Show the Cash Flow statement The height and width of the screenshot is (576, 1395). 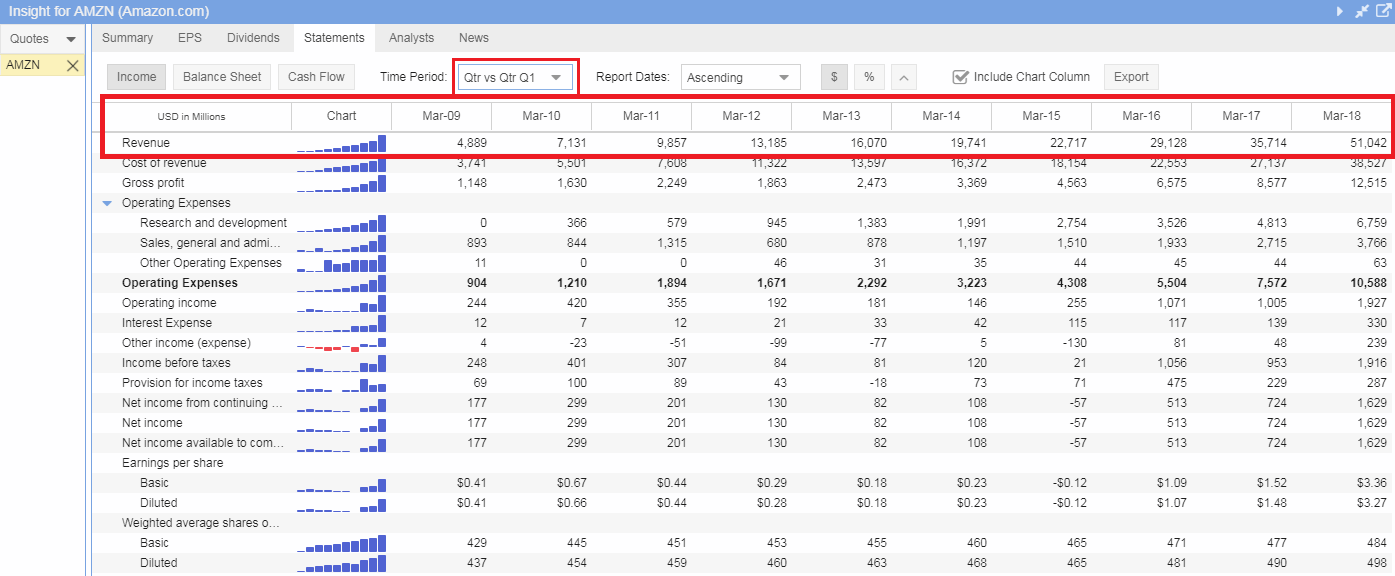pyautogui.click(x=316, y=77)
